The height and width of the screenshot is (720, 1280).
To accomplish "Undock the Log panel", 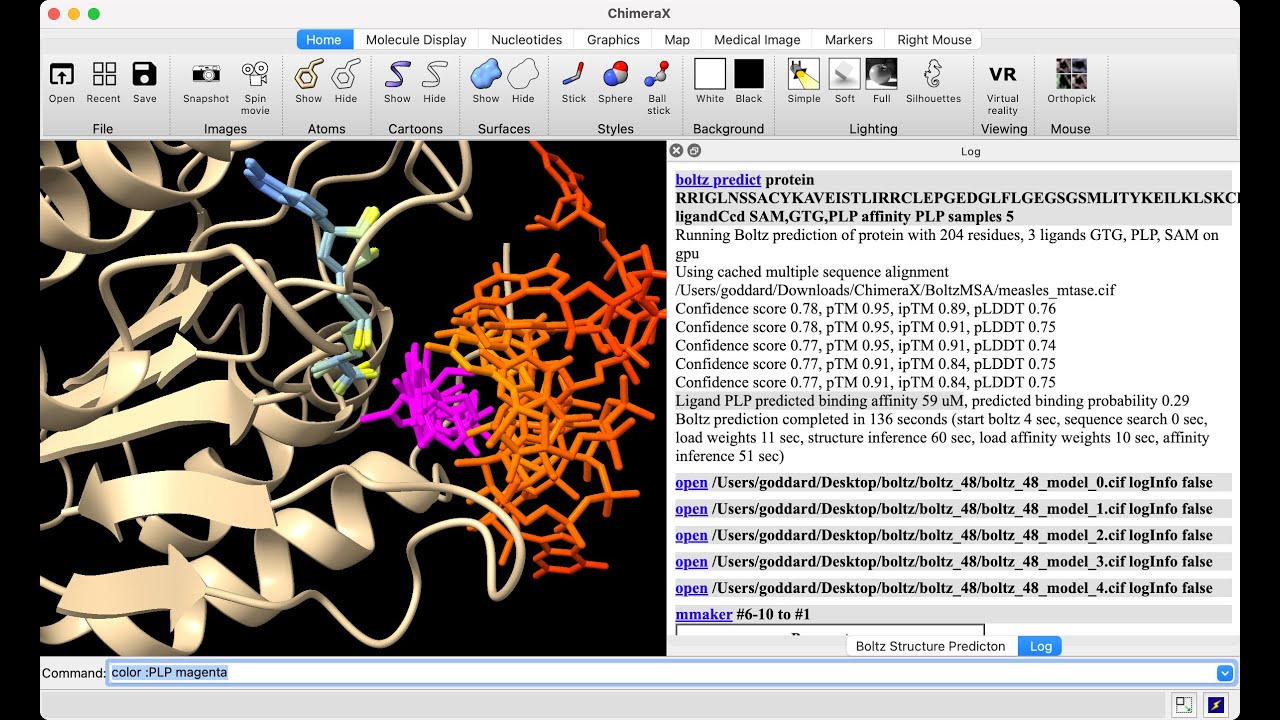I will pyautogui.click(x=694, y=151).
